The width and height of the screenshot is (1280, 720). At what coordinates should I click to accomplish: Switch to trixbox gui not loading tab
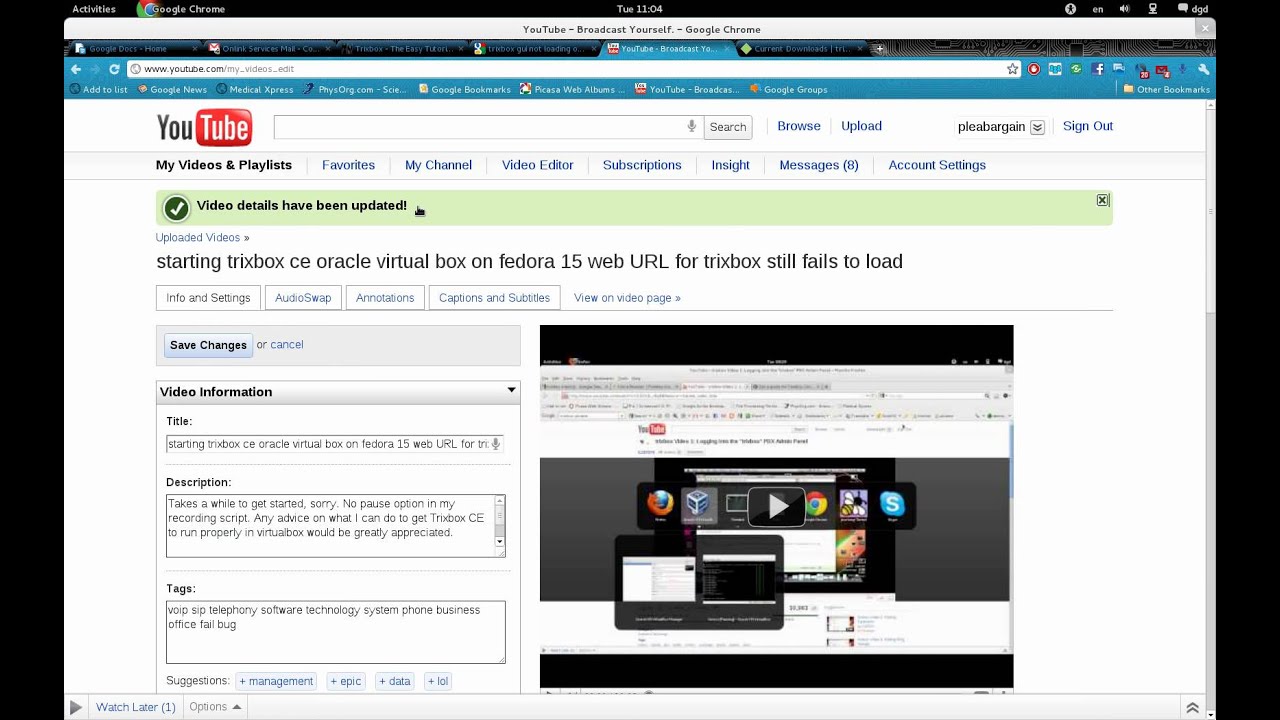535,48
